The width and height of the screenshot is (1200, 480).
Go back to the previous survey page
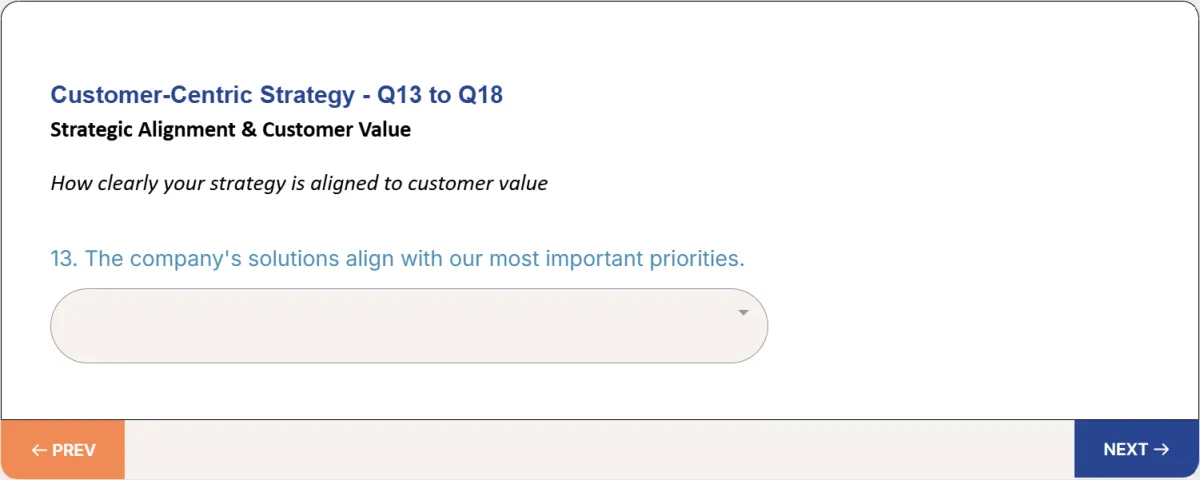click(63, 450)
